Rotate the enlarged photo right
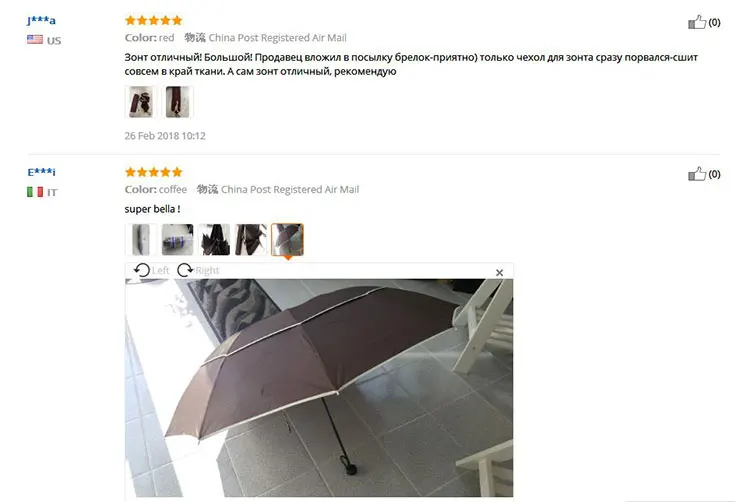This screenshot has width=750, height=502. click(198, 270)
